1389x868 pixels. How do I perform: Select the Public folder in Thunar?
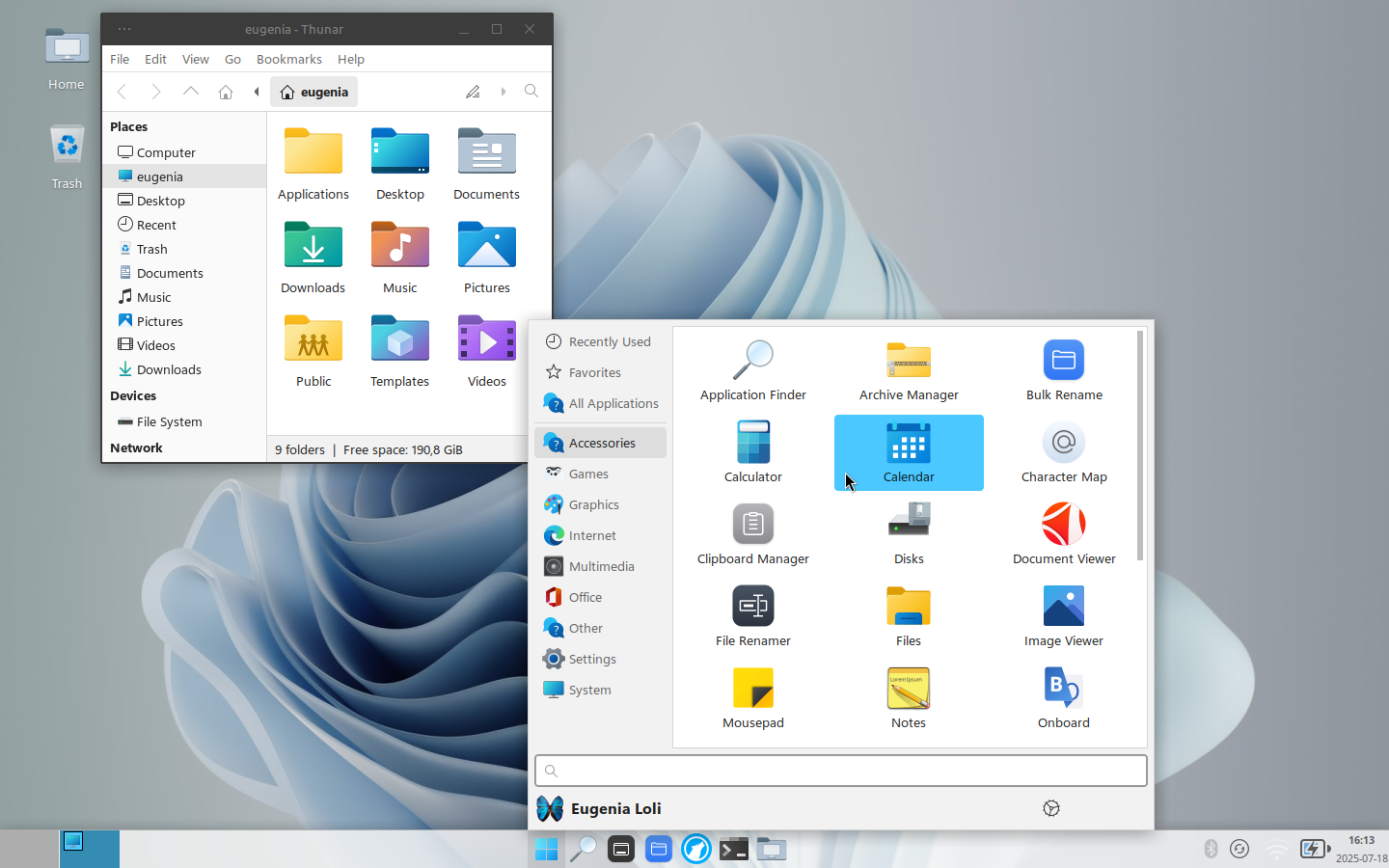point(313,352)
